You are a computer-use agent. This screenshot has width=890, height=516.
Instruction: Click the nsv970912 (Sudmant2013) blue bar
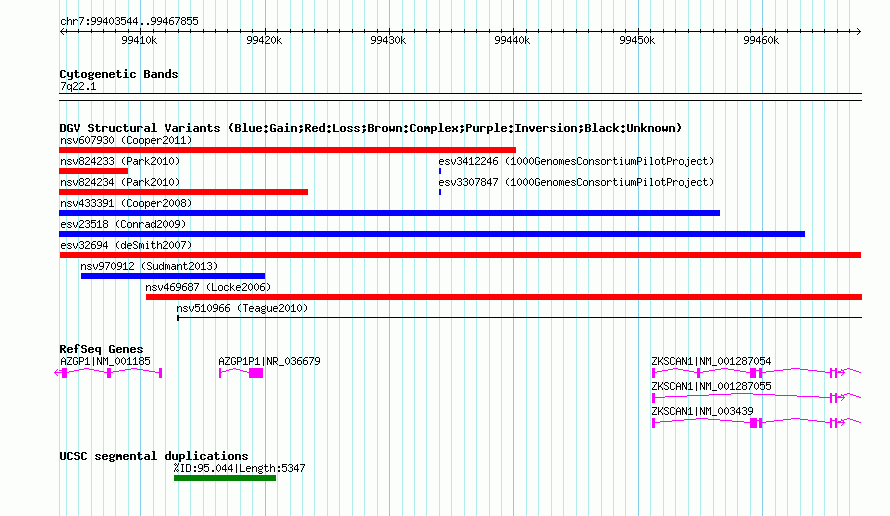tap(173, 276)
